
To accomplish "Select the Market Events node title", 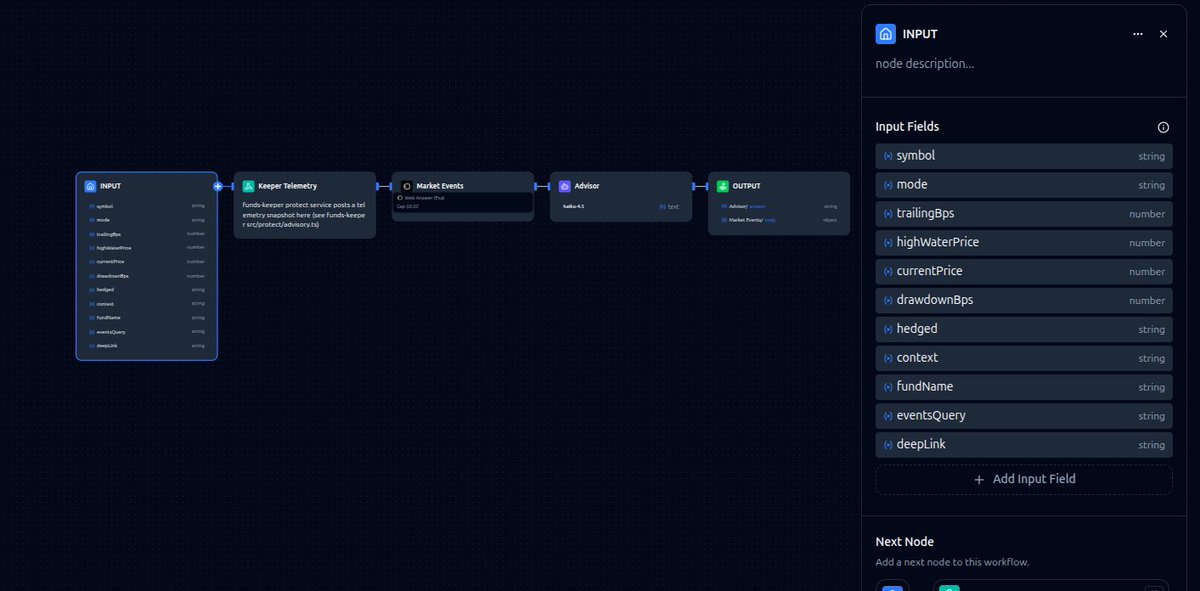I will (440, 186).
